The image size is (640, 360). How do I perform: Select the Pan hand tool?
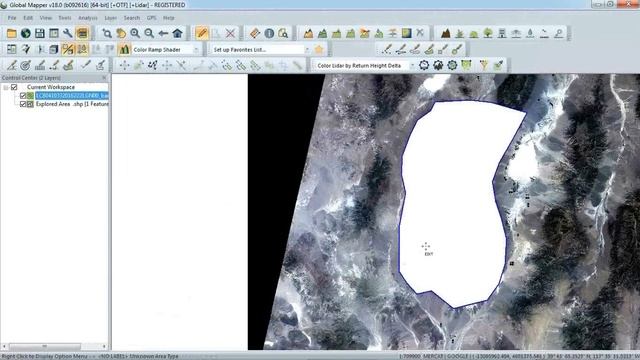click(x=121, y=33)
